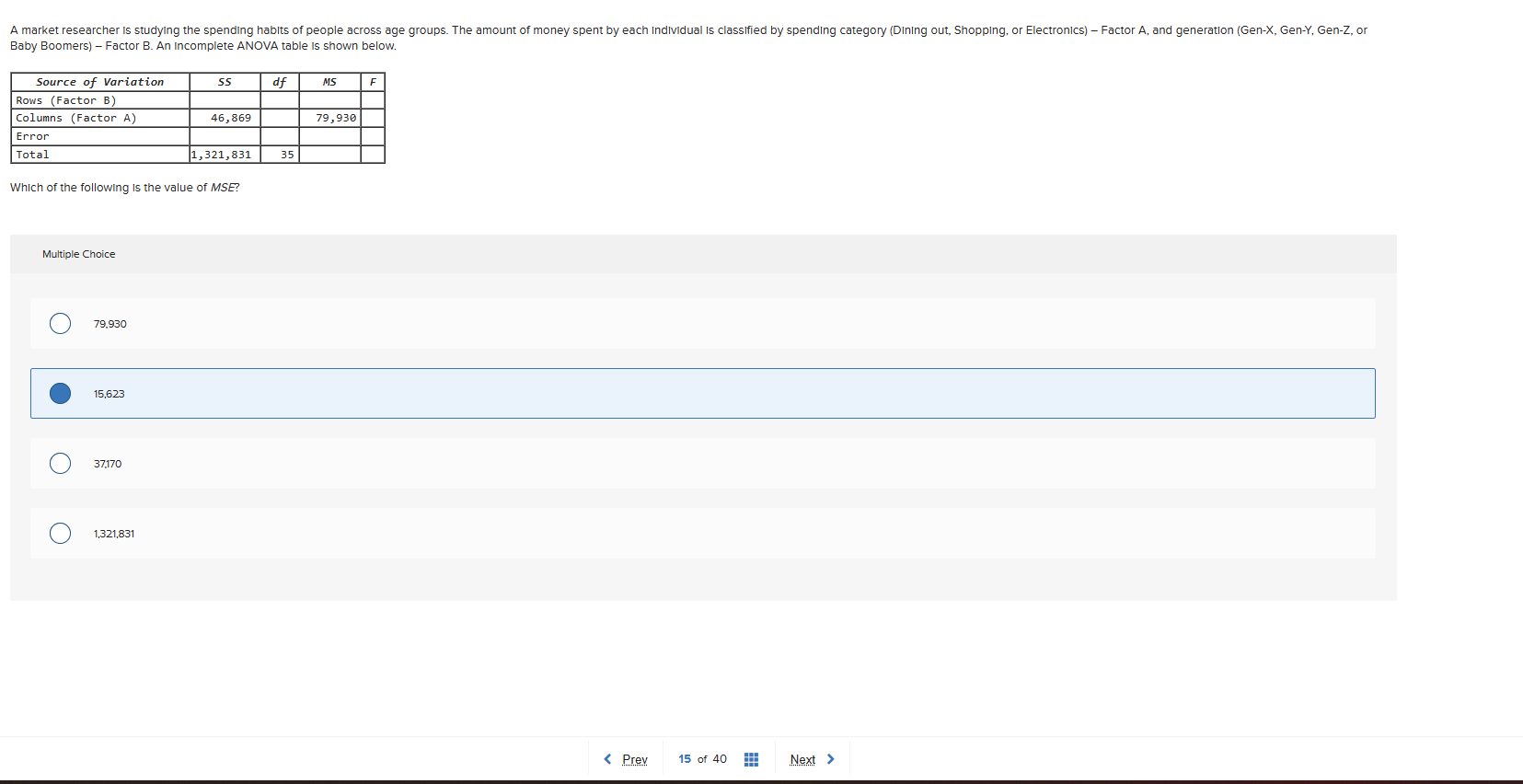
Task: Click the 37,170 answer option text
Action: coord(108,464)
